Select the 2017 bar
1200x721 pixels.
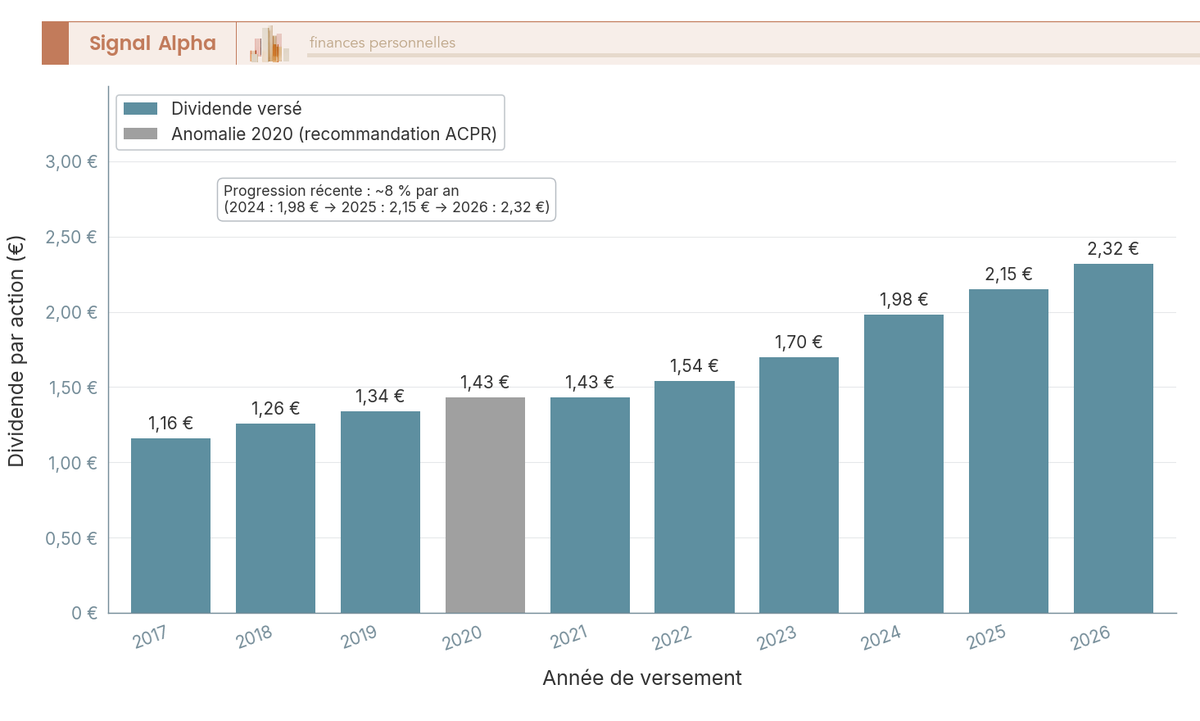(171, 525)
